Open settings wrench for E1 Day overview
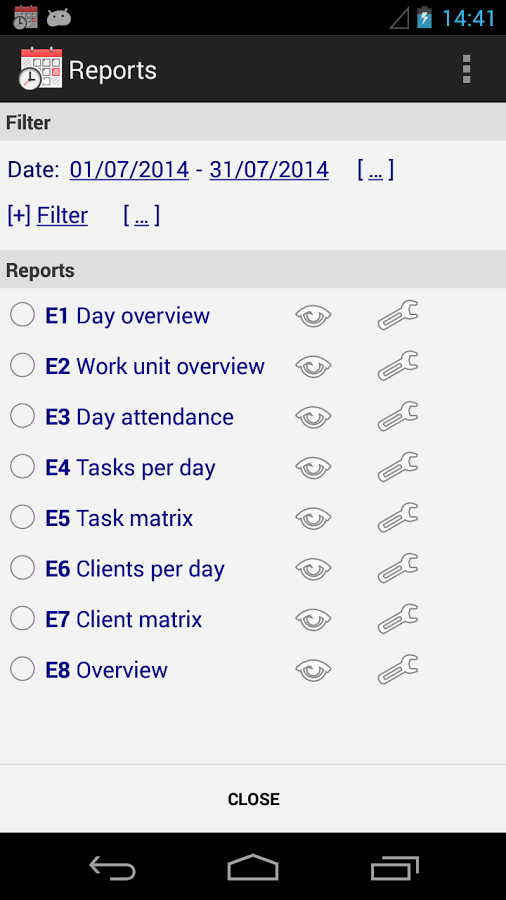Screen dimensions: 506x900 [398, 315]
